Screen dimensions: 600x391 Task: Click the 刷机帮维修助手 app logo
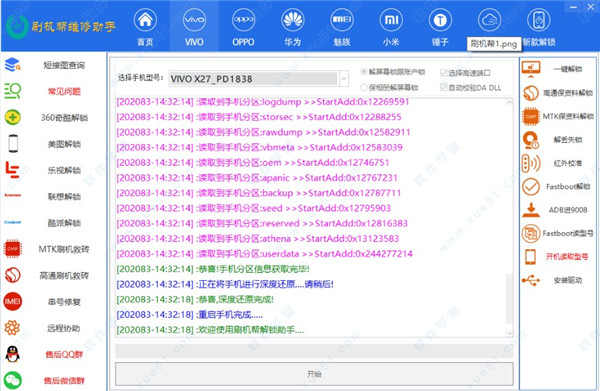(x=60, y=26)
